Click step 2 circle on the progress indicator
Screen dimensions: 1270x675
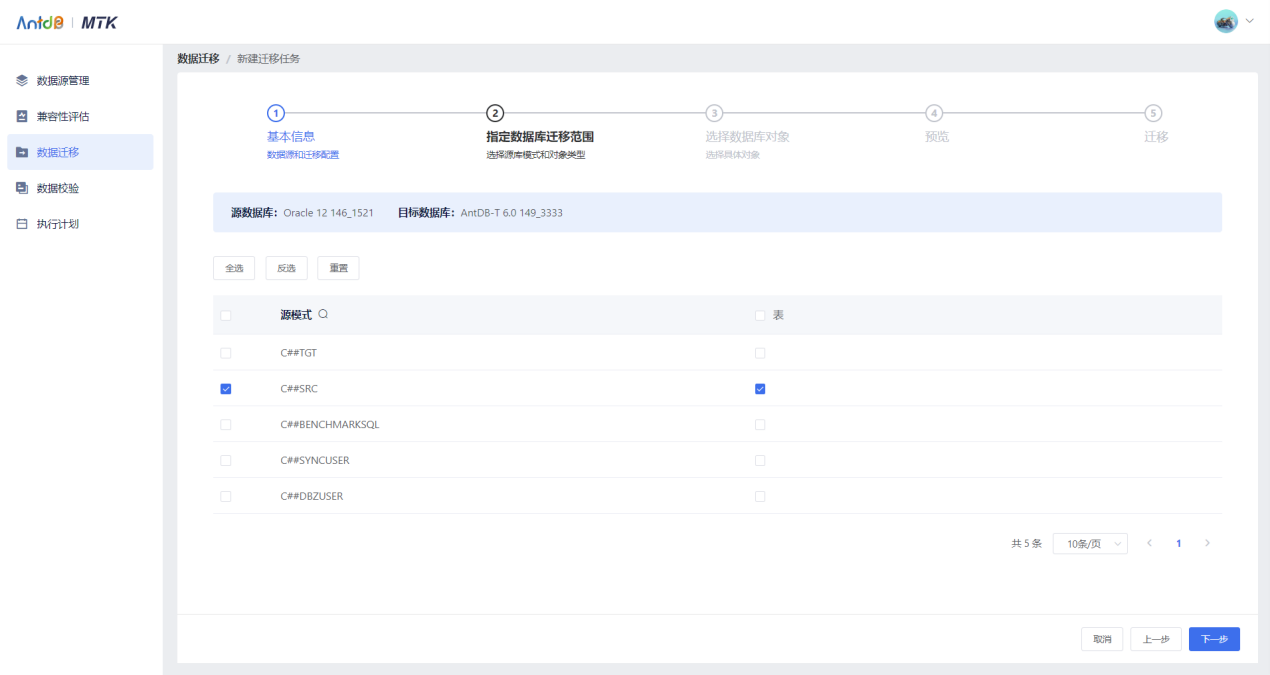495,113
